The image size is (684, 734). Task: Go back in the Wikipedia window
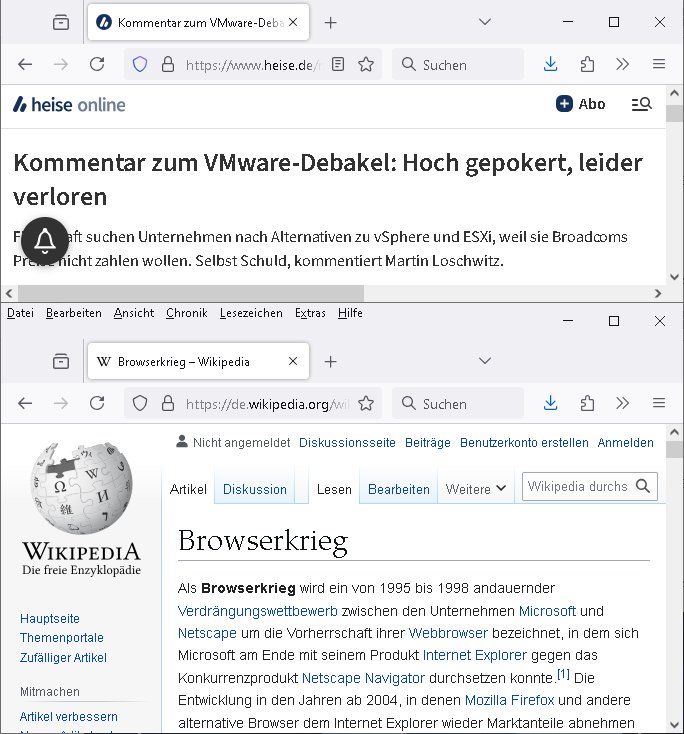pos(25,403)
